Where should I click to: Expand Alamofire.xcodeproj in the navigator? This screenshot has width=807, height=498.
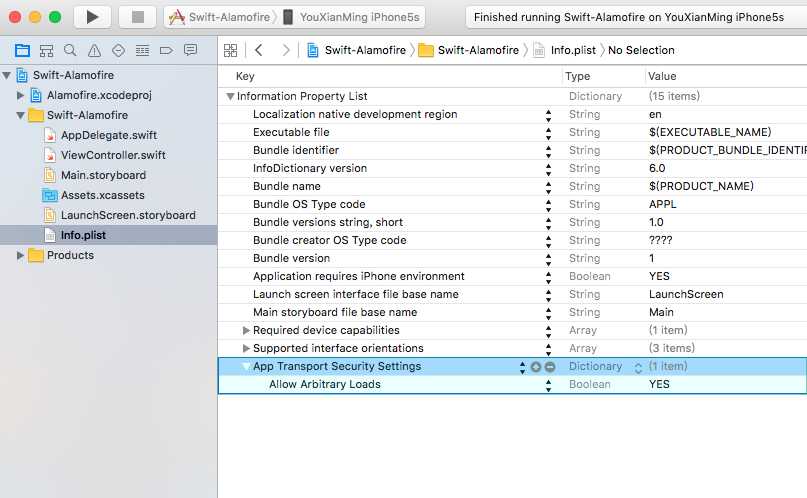(x=20, y=95)
